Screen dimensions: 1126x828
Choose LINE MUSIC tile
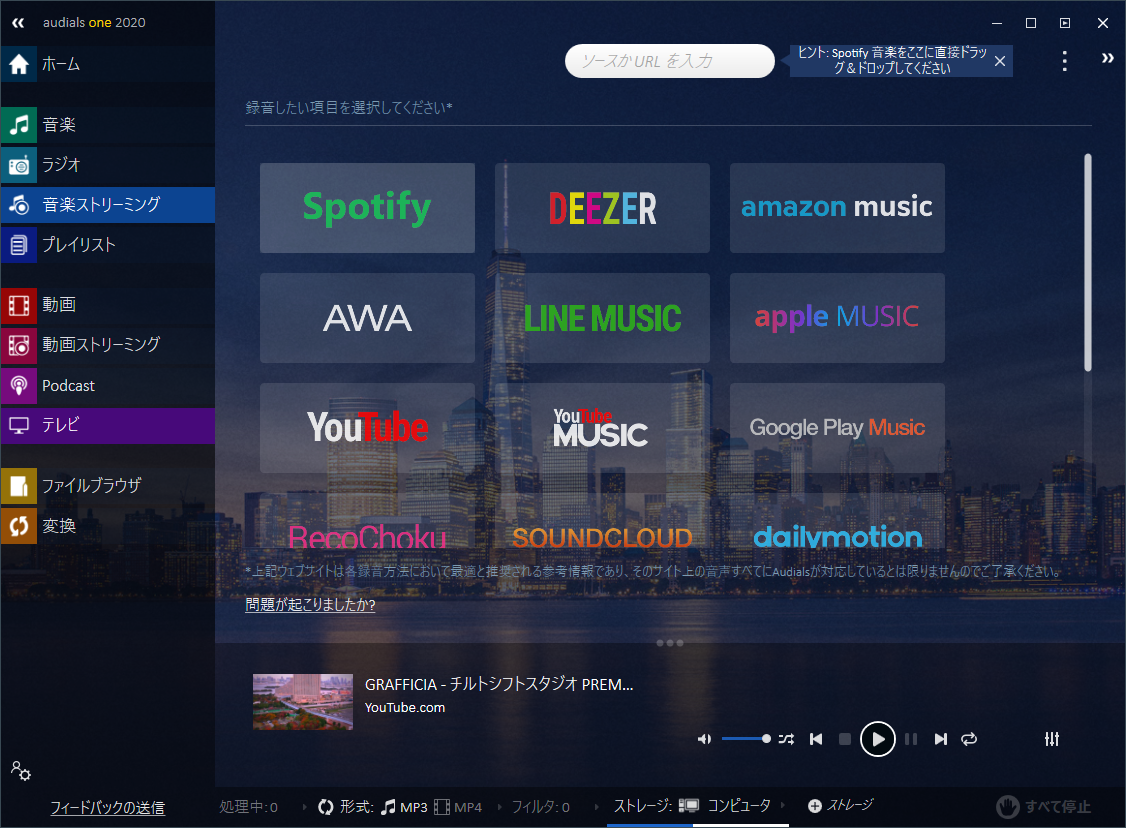pyautogui.click(x=602, y=317)
